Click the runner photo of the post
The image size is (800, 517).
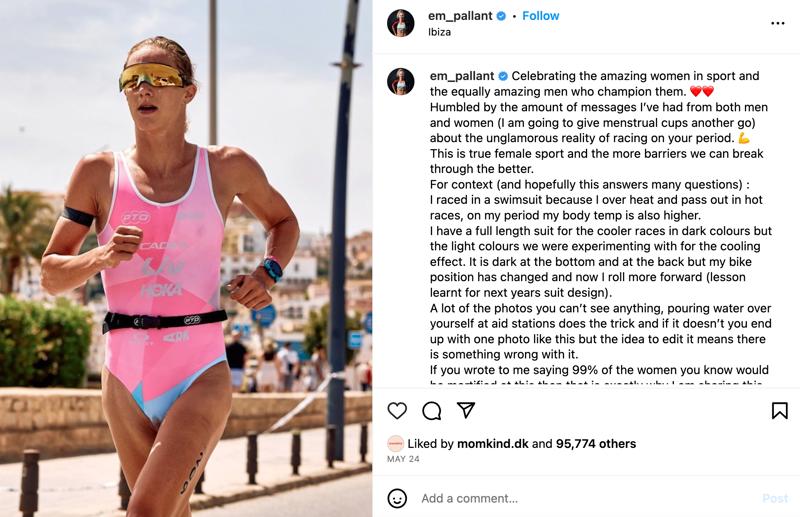[x=186, y=258]
